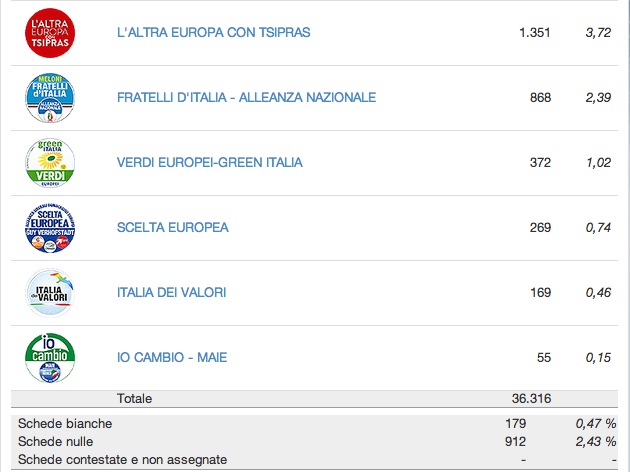Click Schede contestate e non assegnate row
630x472 pixels.
[314, 460]
